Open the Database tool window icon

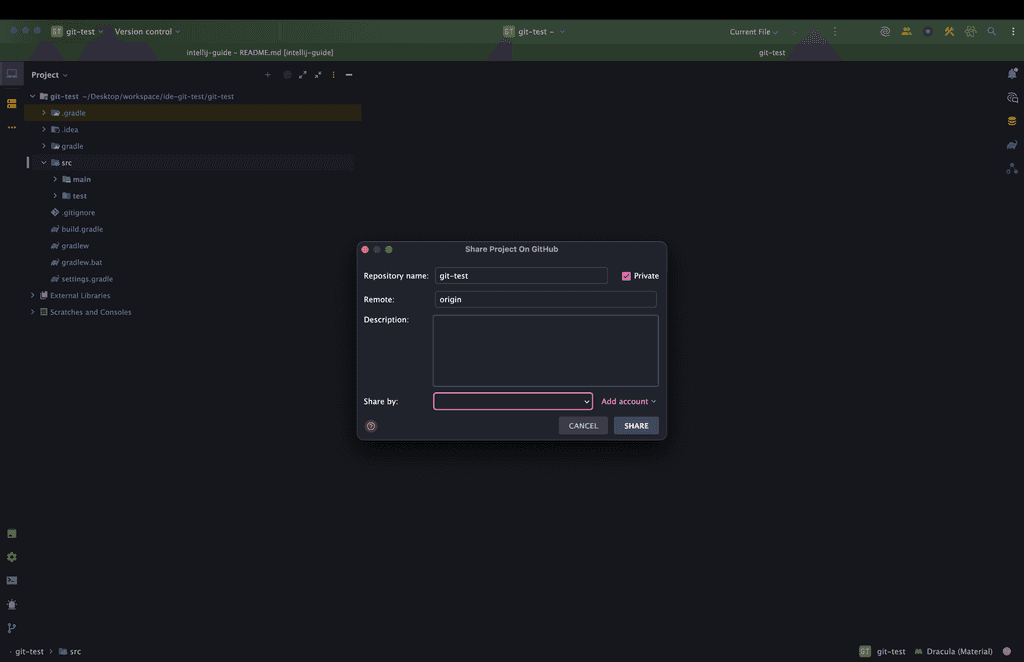pyautogui.click(x=1012, y=121)
